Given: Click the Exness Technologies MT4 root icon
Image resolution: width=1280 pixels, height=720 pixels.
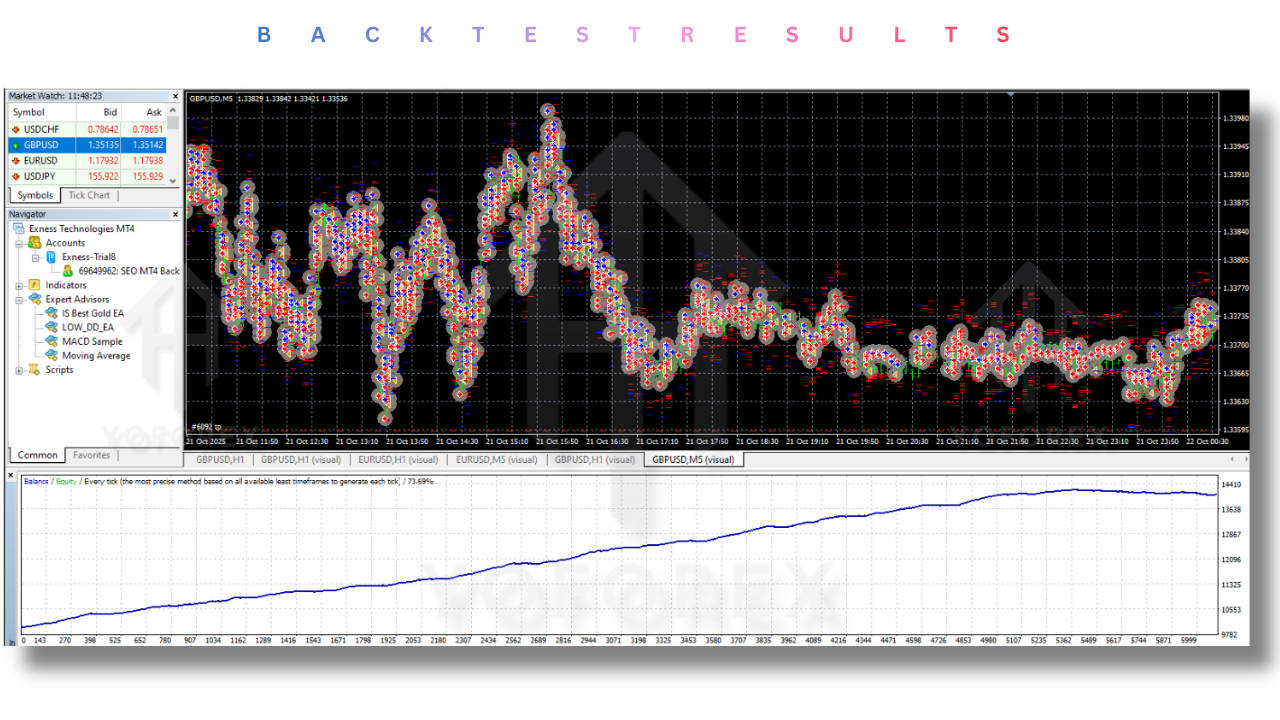Looking at the screenshot, I should click(x=19, y=229).
